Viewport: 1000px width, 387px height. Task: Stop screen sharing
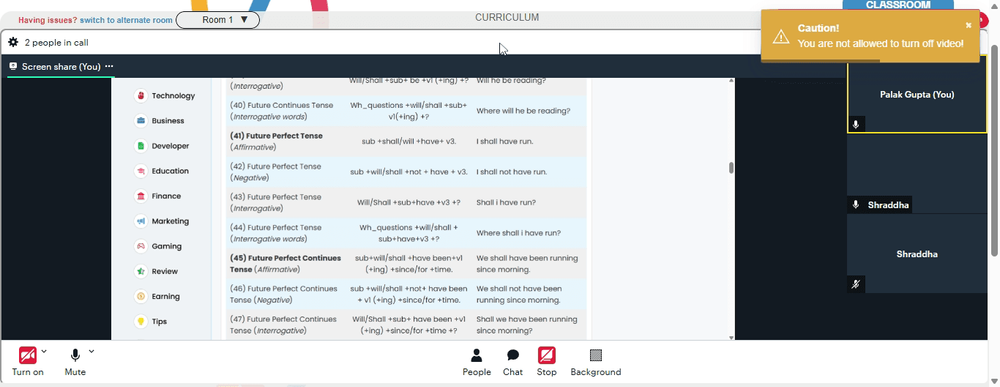click(547, 361)
